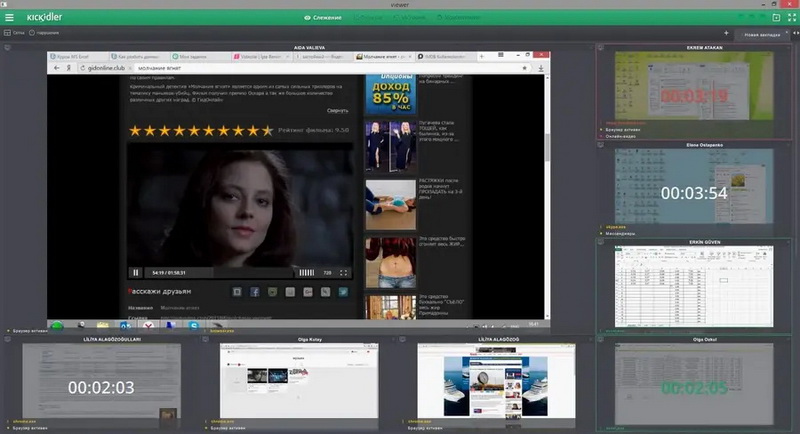Screen dimensions: 800x434
Task: Click the Facebook share icon
Action: point(254,292)
